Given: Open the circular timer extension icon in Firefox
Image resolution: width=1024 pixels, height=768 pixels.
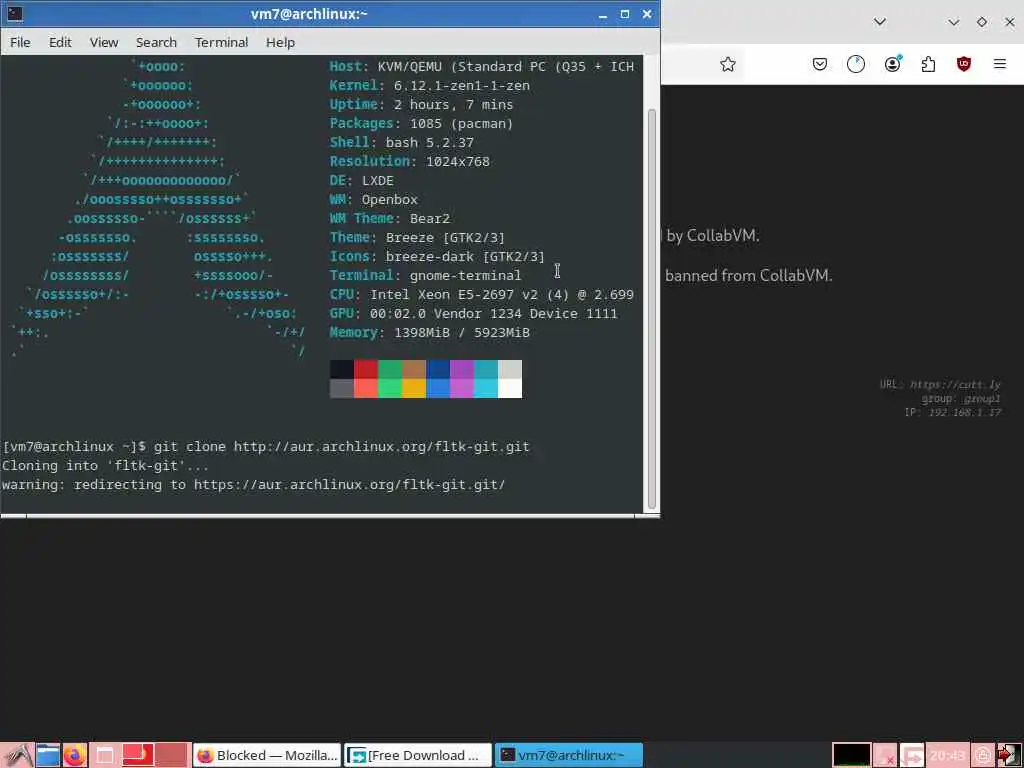Looking at the screenshot, I should (856, 64).
